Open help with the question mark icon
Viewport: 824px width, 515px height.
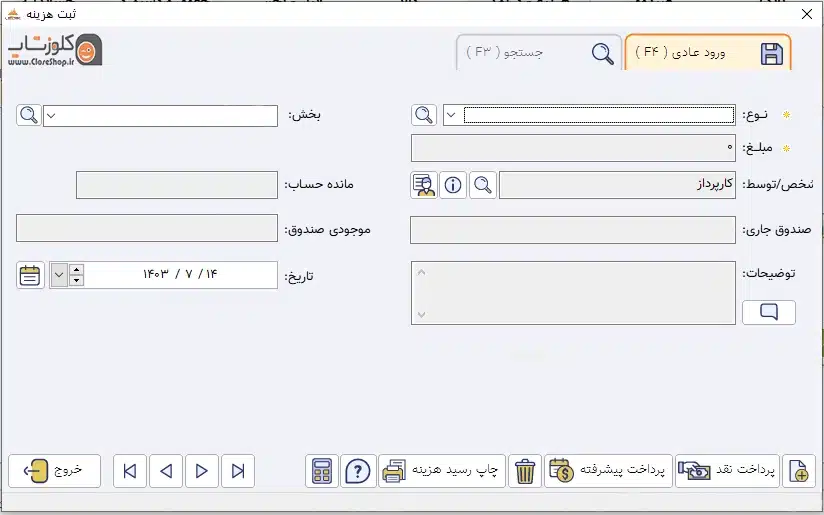pyautogui.click(x=358, y=471)
